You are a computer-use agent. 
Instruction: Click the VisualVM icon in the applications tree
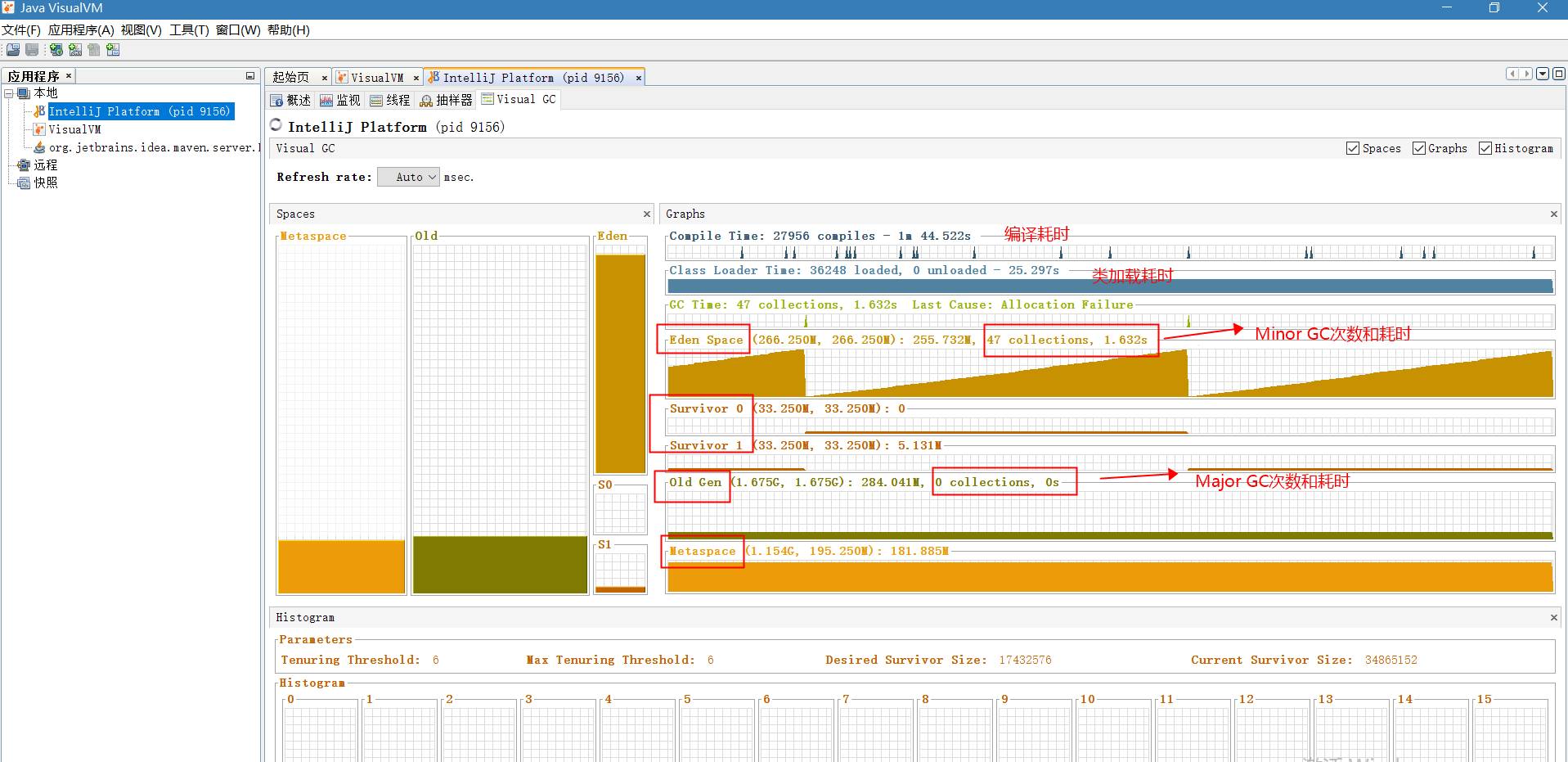click(x=39, y=129)
